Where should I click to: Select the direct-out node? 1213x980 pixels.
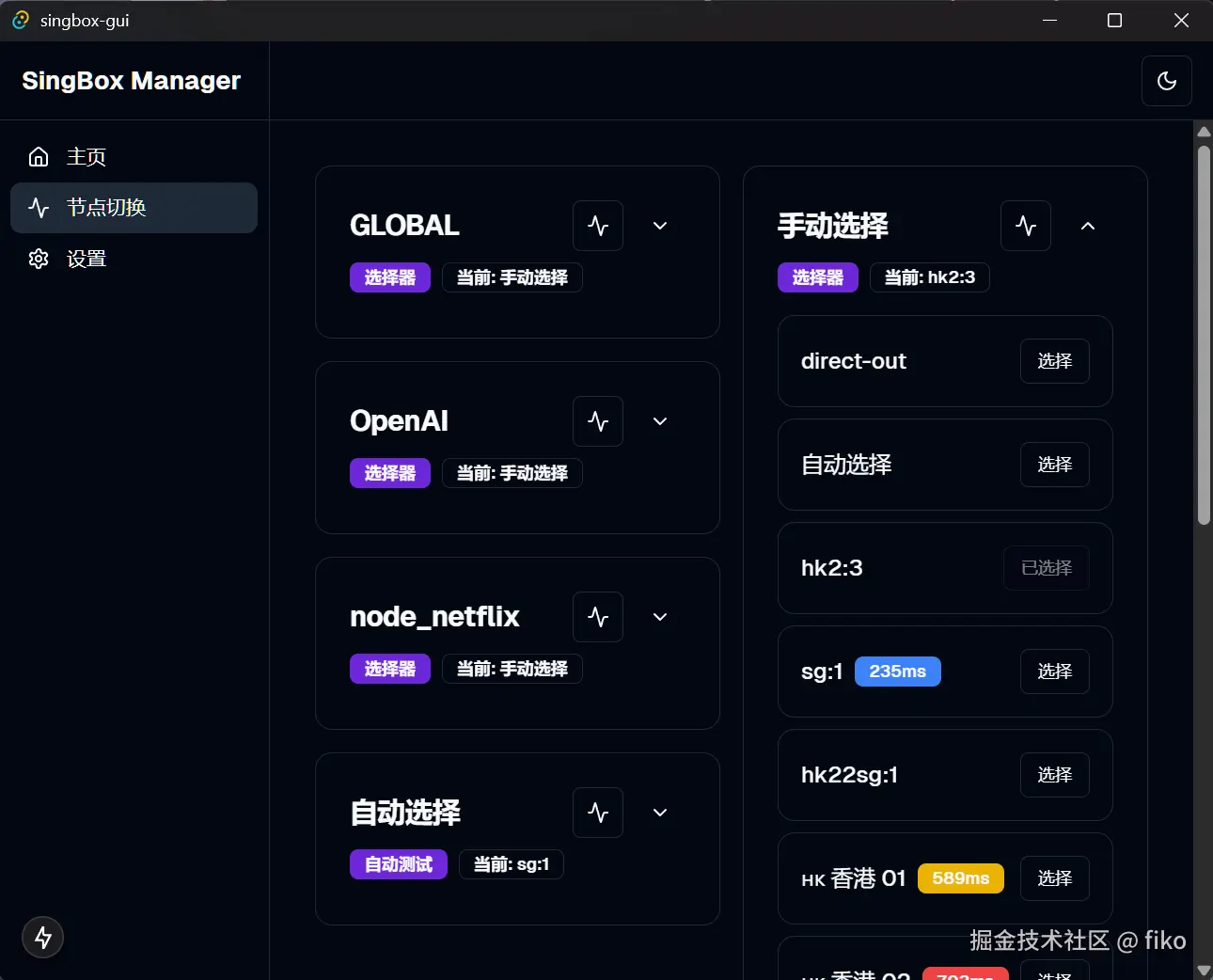1055,361
